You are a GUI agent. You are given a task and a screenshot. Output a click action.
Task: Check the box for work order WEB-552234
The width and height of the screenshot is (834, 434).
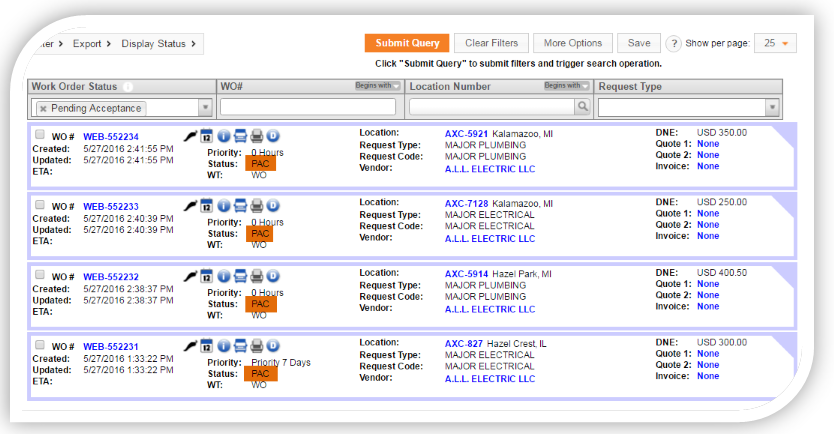[40, 134]
